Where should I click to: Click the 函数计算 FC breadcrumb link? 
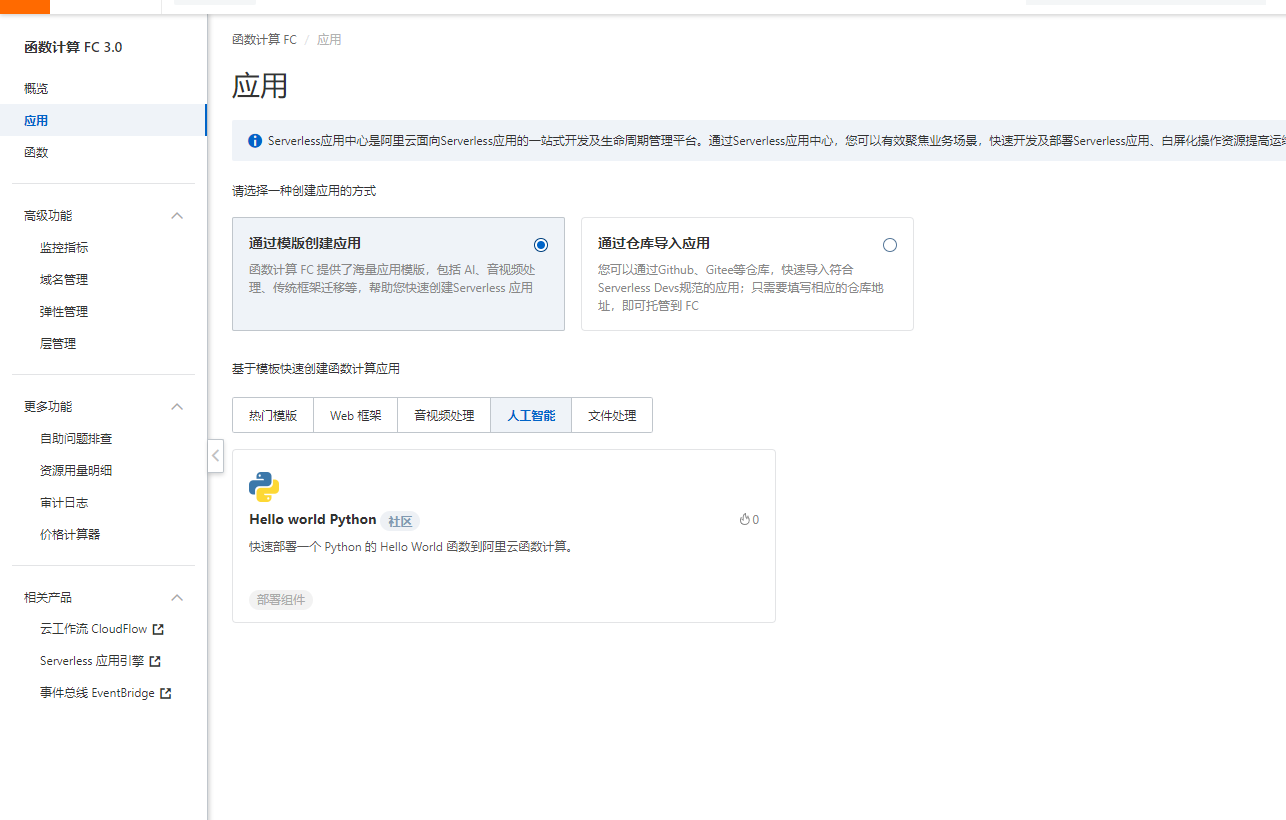pos(264,40)
